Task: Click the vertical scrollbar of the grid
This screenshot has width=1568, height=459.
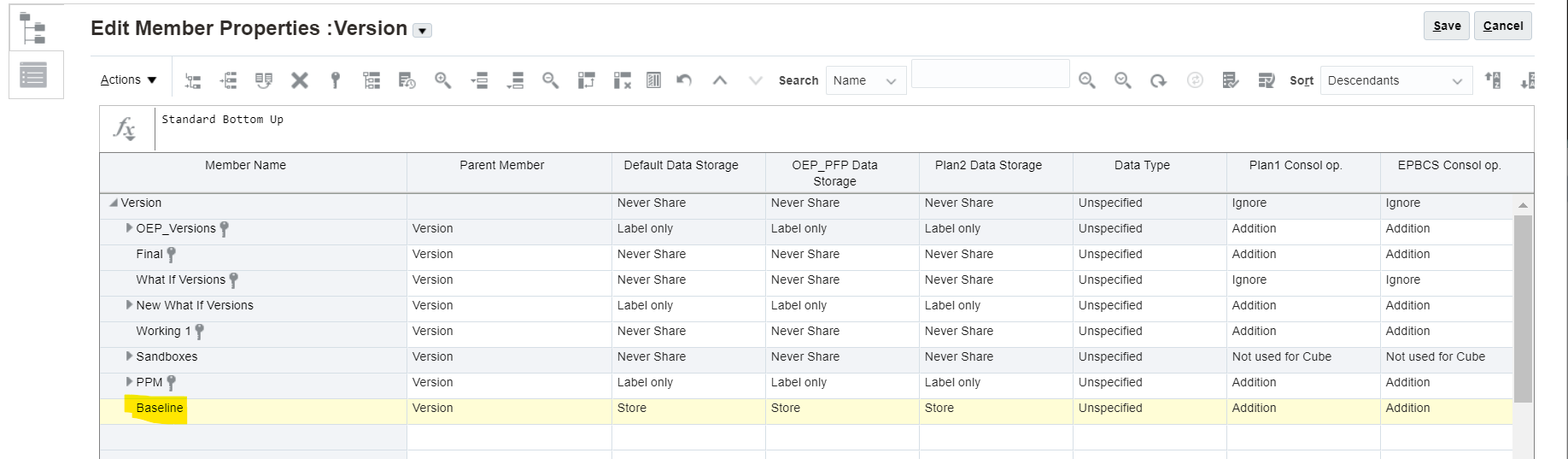Action: point(1523,308)
